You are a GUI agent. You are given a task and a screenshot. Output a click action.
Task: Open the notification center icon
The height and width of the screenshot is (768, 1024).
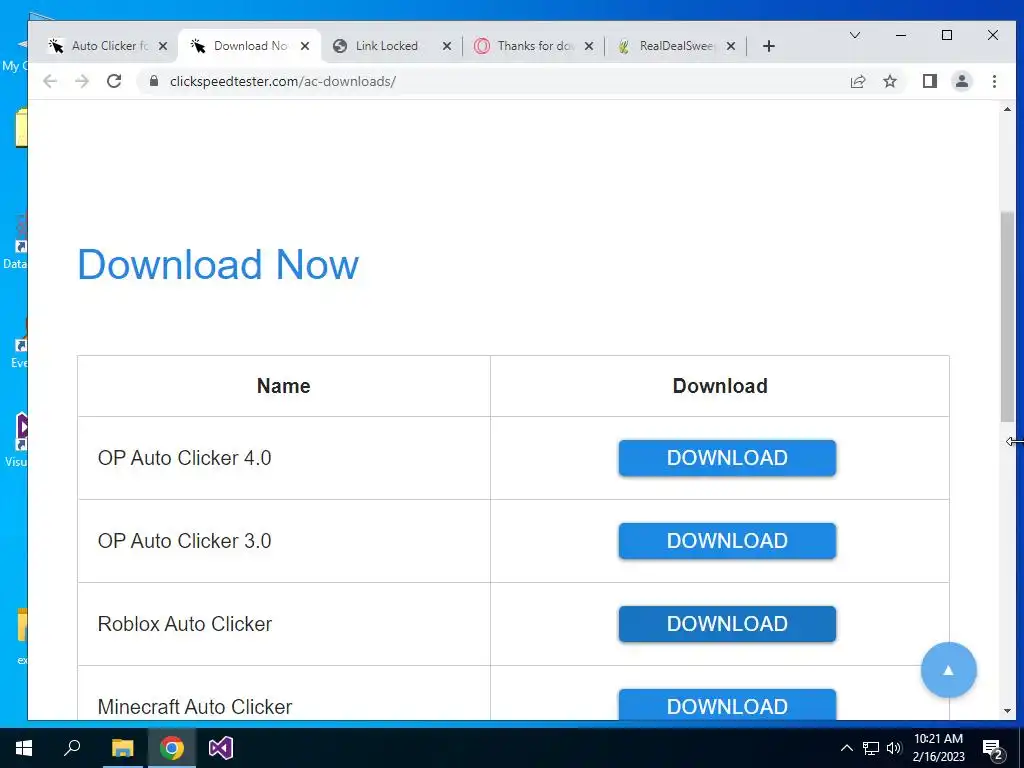pos(993,749)
